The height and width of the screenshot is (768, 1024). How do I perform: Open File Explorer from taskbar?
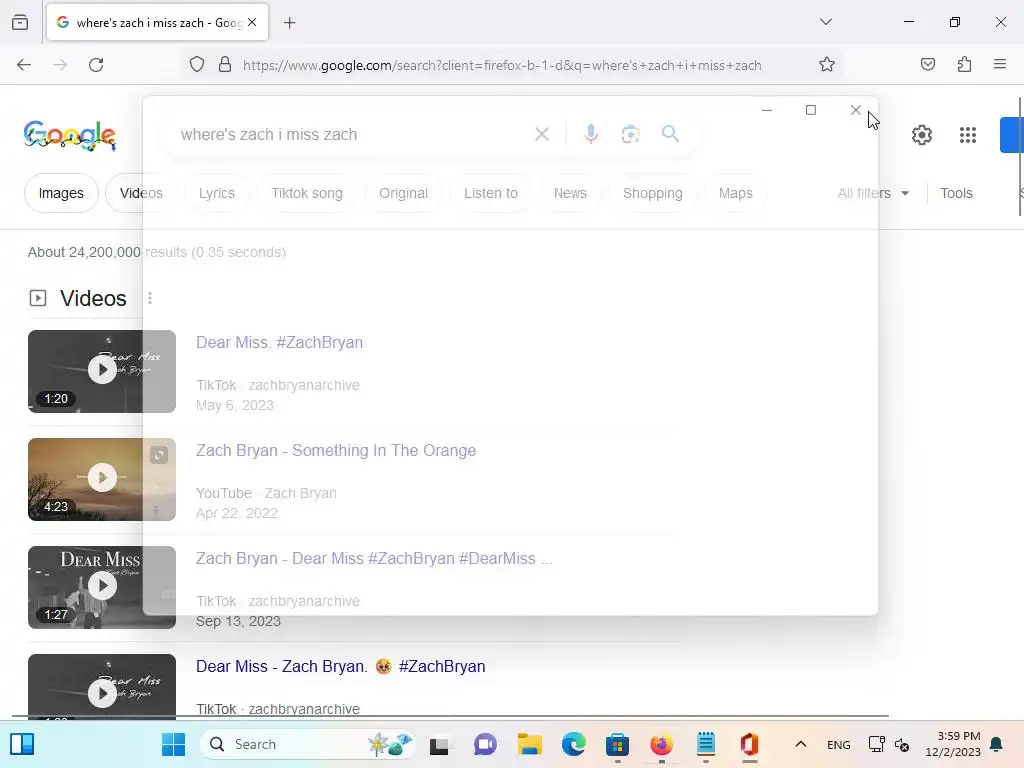pyautogui.click(x=530, y=744)
